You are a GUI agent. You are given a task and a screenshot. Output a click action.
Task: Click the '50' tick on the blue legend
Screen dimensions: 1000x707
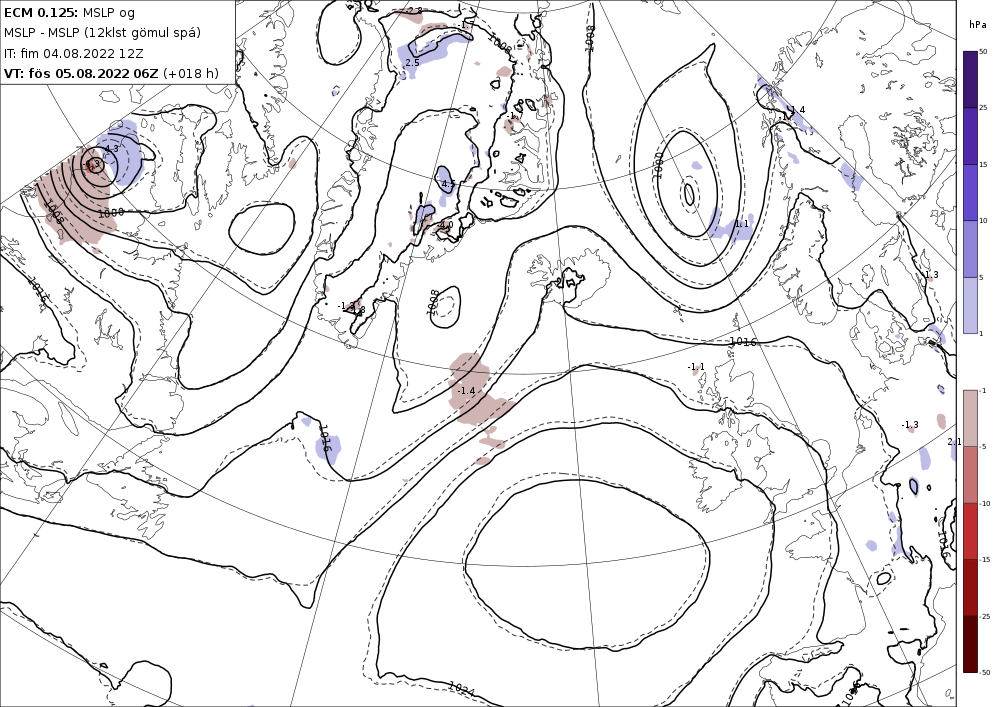tap(983, 52)
